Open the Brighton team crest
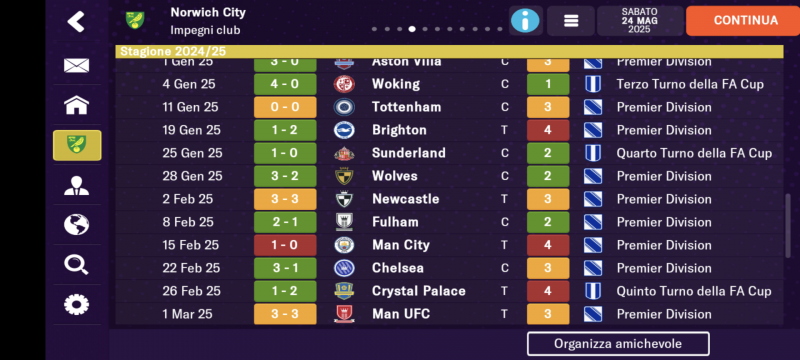Screen dimensions: 800x360 [x=344, y=130]
